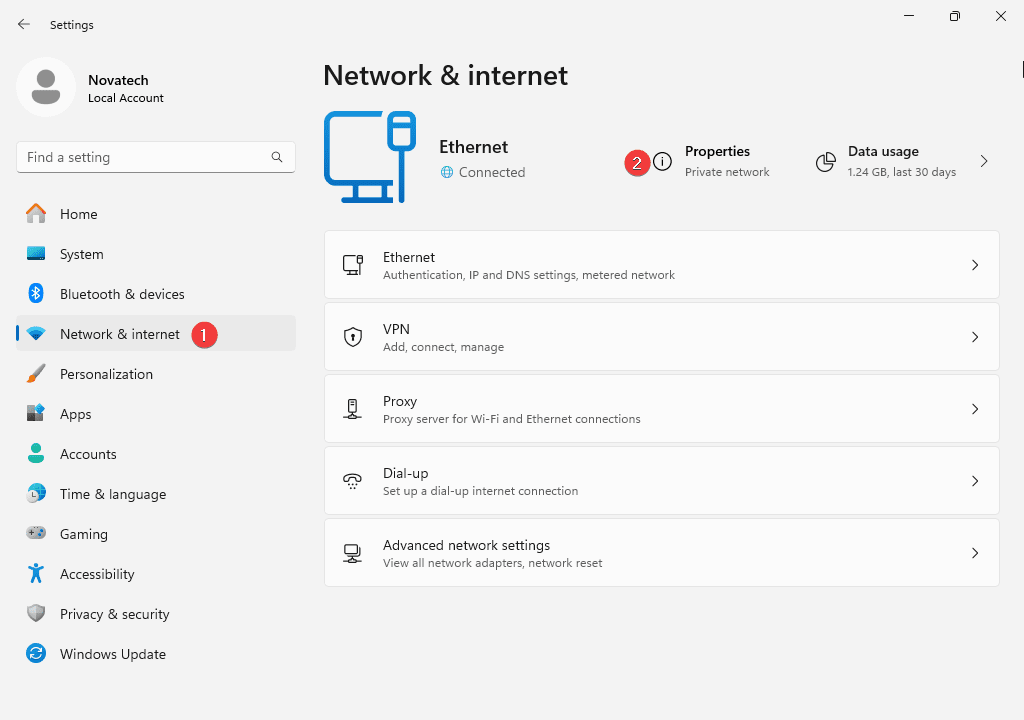Click the back arrow in Settings header

[24, 24]
